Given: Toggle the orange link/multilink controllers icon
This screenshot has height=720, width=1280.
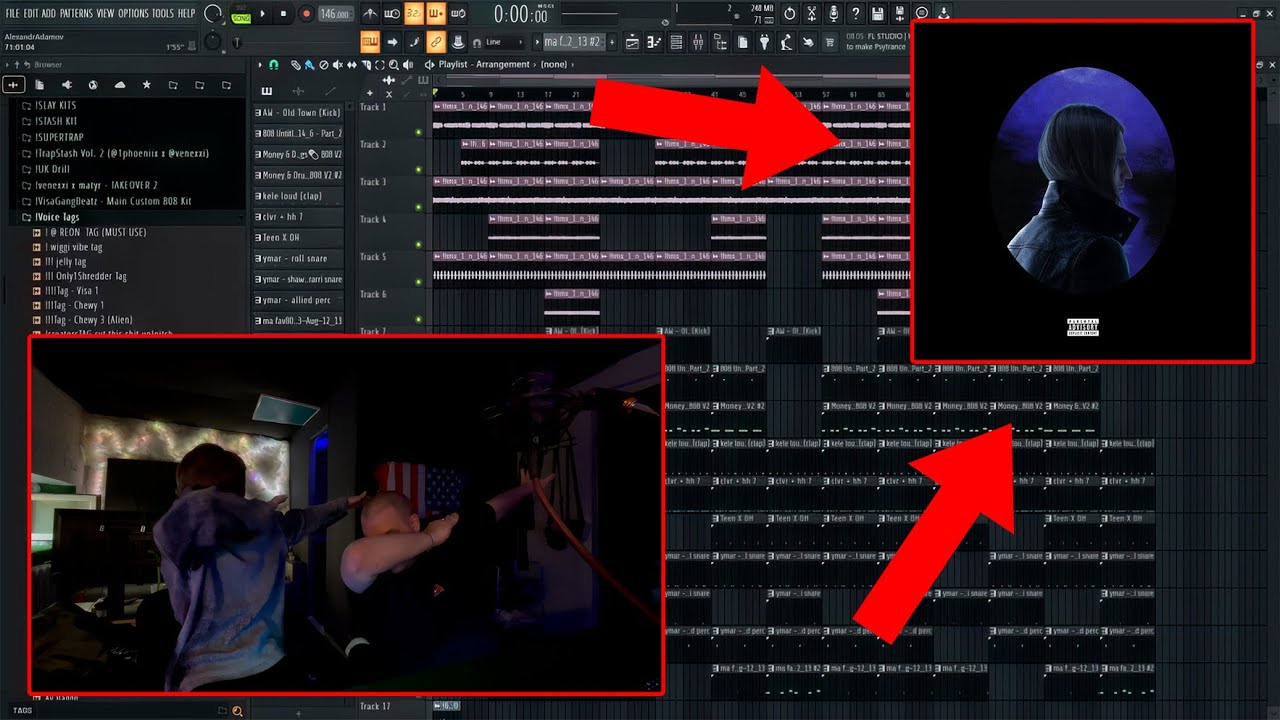Looking at the screenshot, I should click(x=436, y=42).
